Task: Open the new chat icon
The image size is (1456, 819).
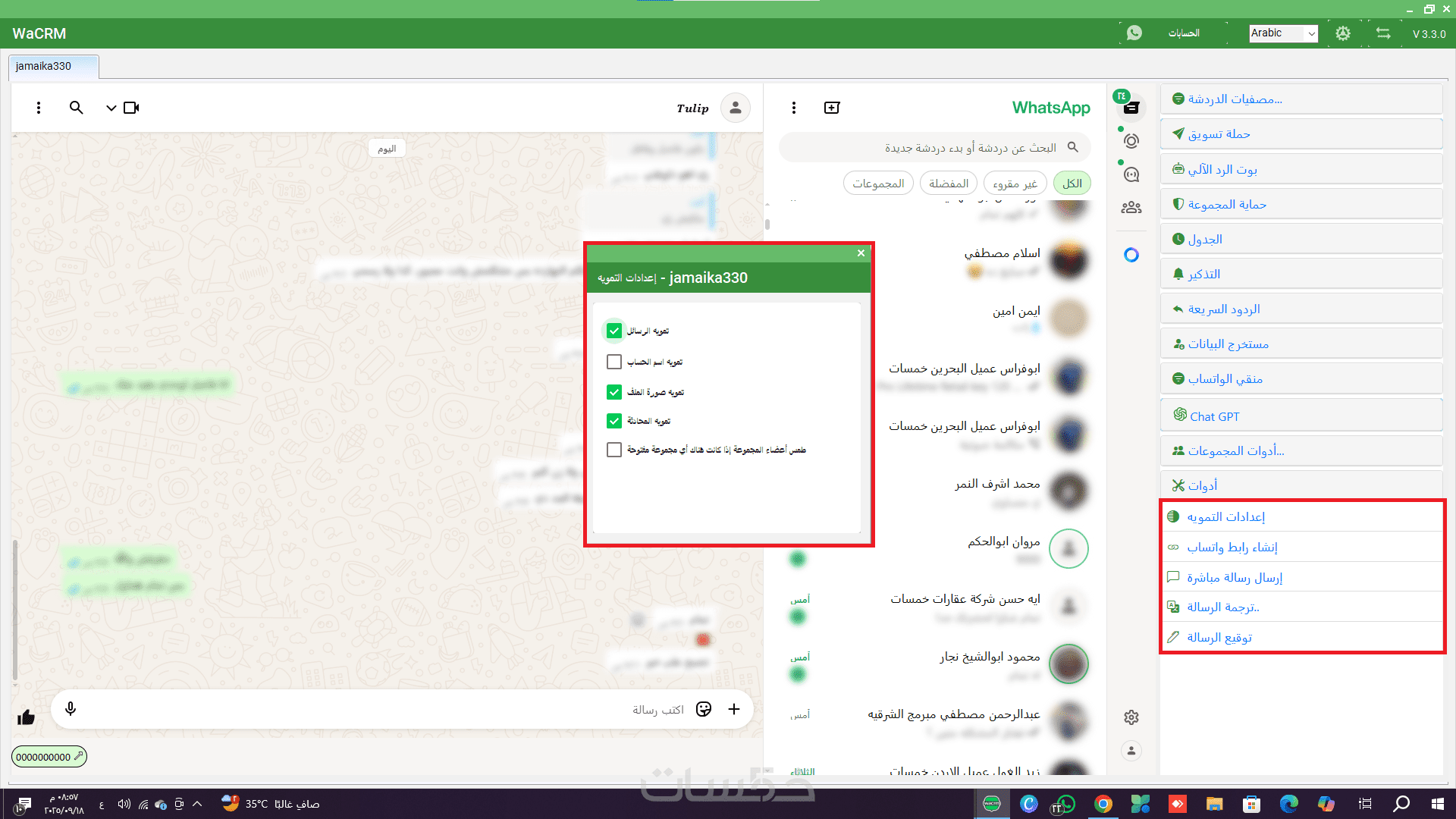Action: click(x=832, y=108)
